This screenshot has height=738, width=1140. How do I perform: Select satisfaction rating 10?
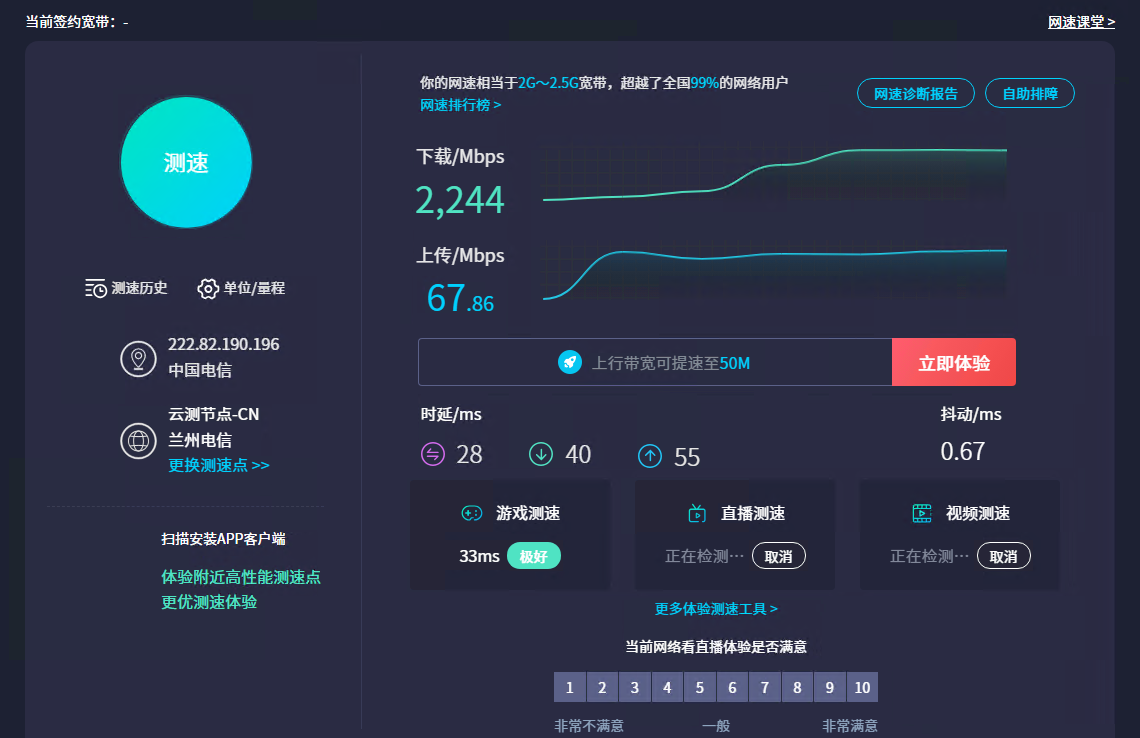point(862,687)
